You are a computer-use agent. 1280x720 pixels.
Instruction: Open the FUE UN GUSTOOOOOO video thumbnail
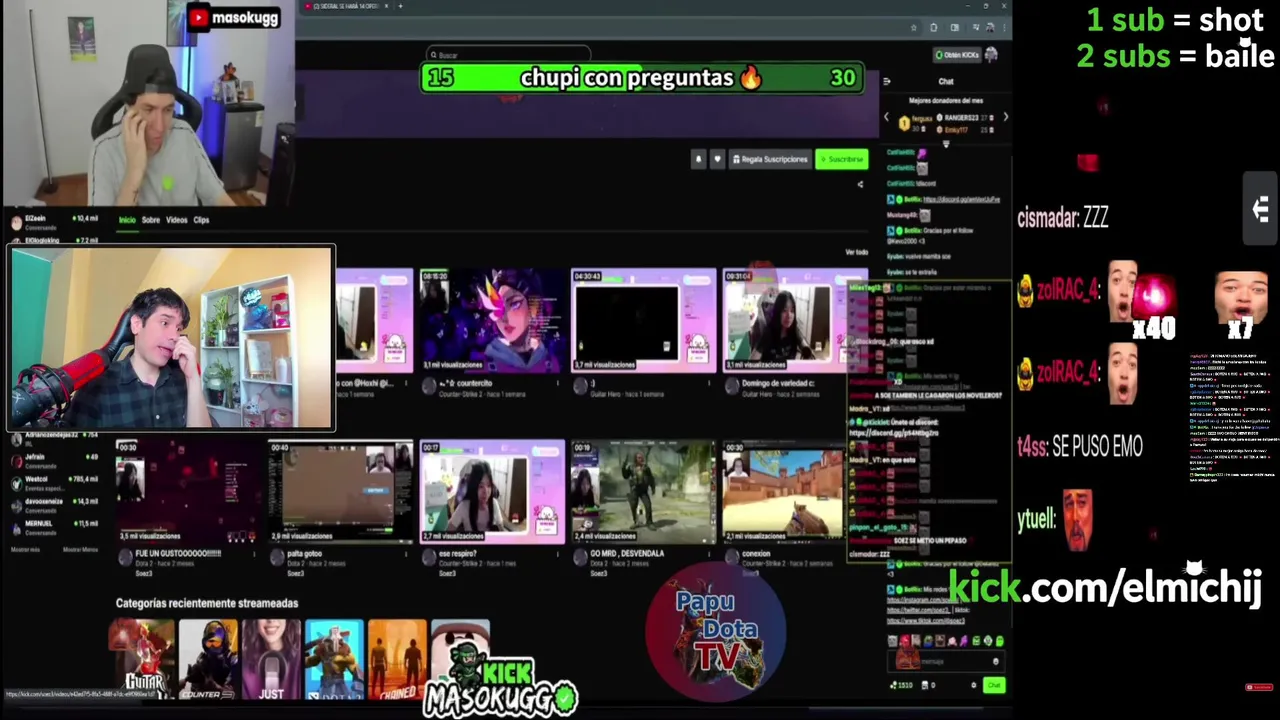point(187,491)
